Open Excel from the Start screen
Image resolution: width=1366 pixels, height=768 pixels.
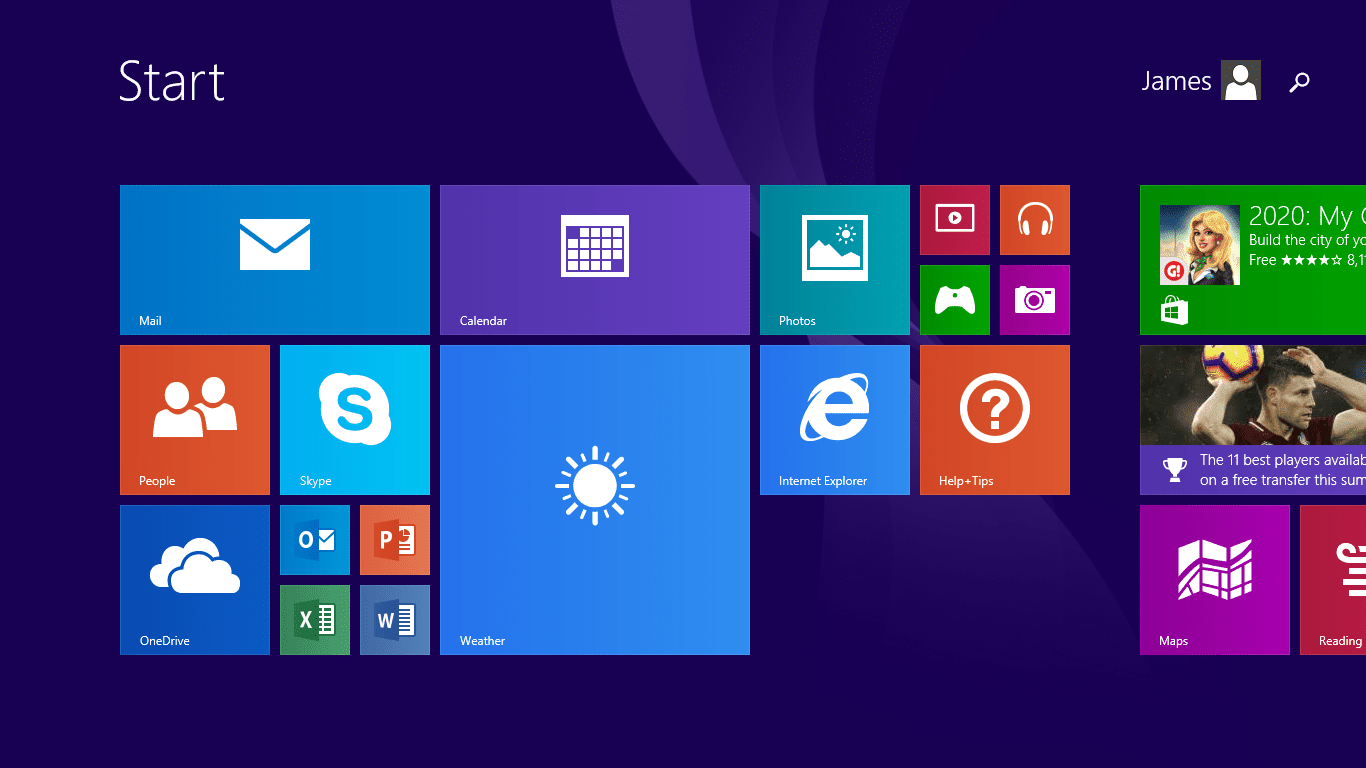(314, 620)
